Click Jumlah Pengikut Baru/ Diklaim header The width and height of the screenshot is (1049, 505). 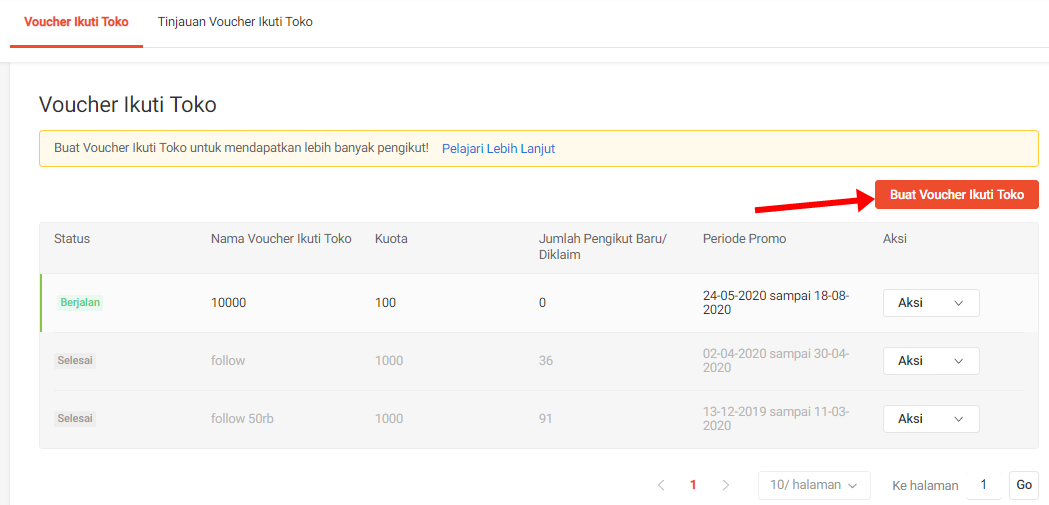[x=603, y=247]
